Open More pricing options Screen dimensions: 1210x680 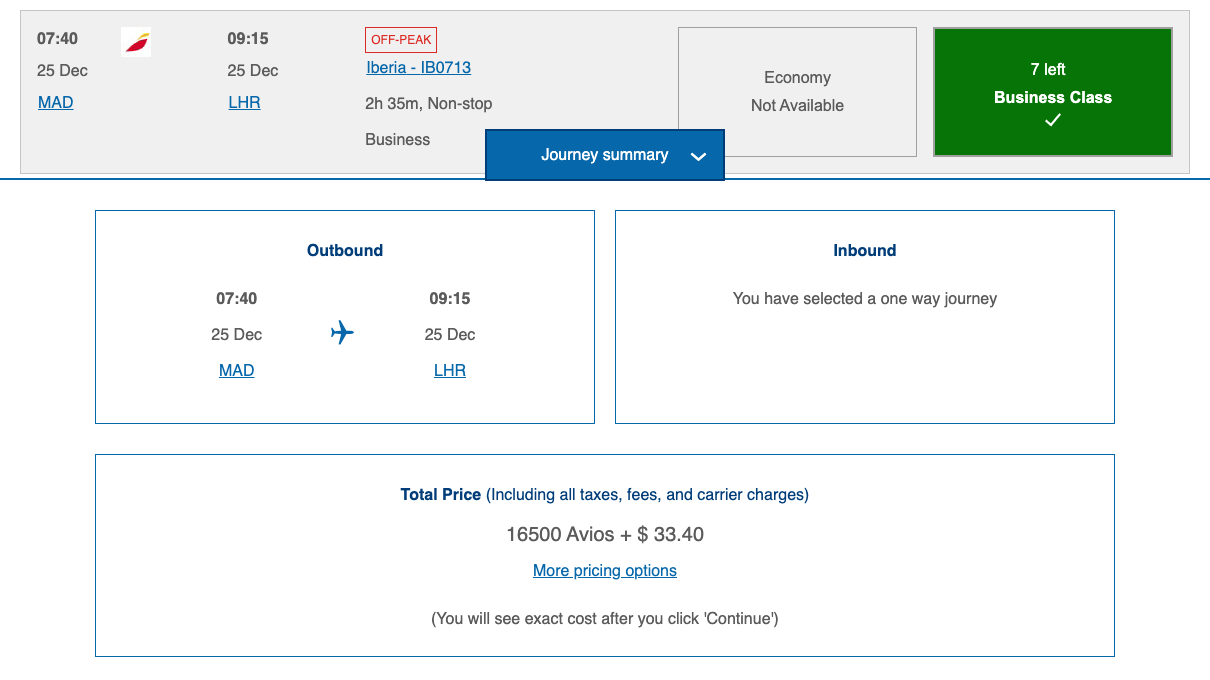[x=604, y=570]
